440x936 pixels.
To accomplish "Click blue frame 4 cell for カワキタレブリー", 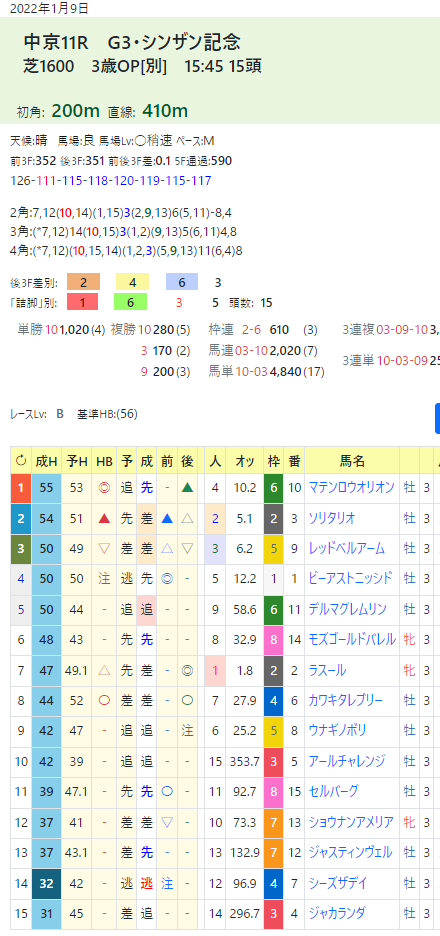I will 273,700.
